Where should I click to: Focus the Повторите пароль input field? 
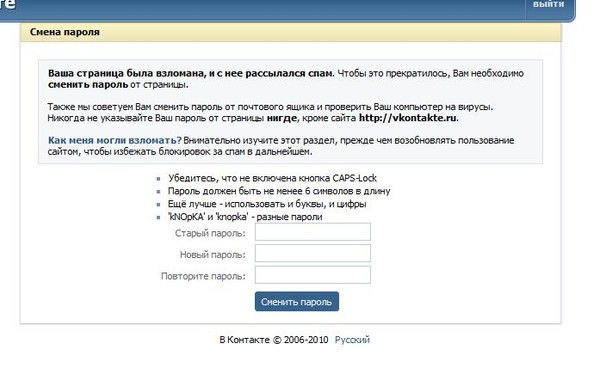(313, 275)
